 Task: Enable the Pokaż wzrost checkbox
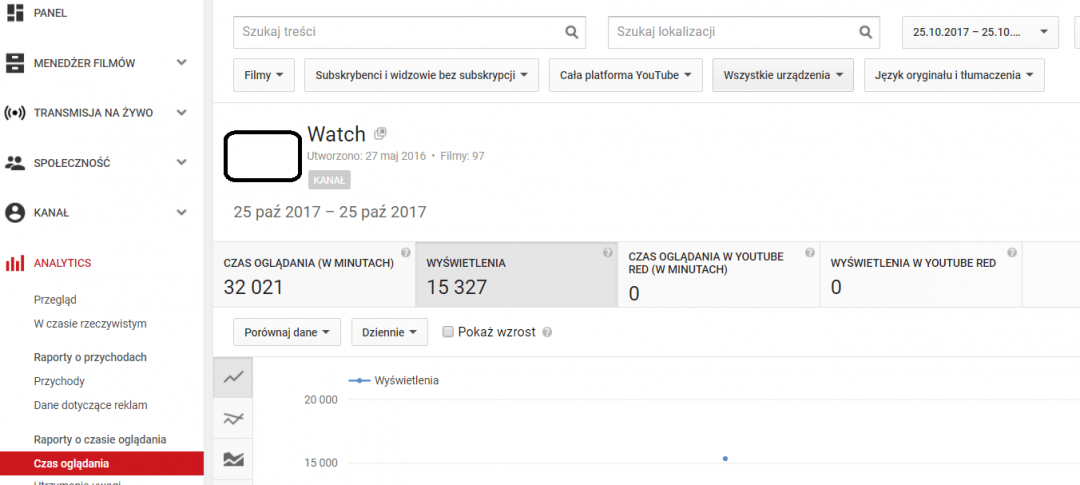click(448, 332)
